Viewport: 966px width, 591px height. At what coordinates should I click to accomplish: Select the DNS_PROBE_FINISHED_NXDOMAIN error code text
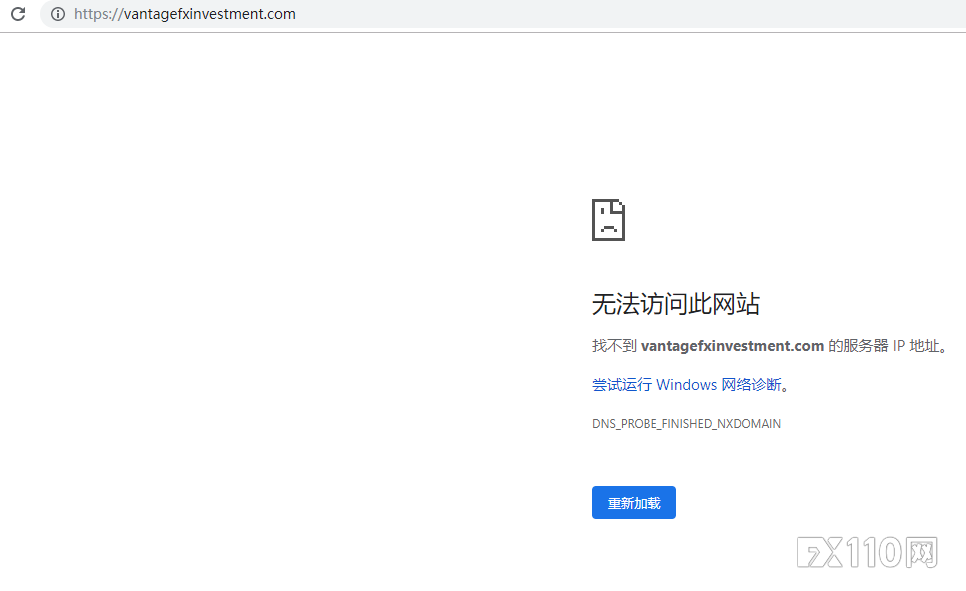click(686, 424)
